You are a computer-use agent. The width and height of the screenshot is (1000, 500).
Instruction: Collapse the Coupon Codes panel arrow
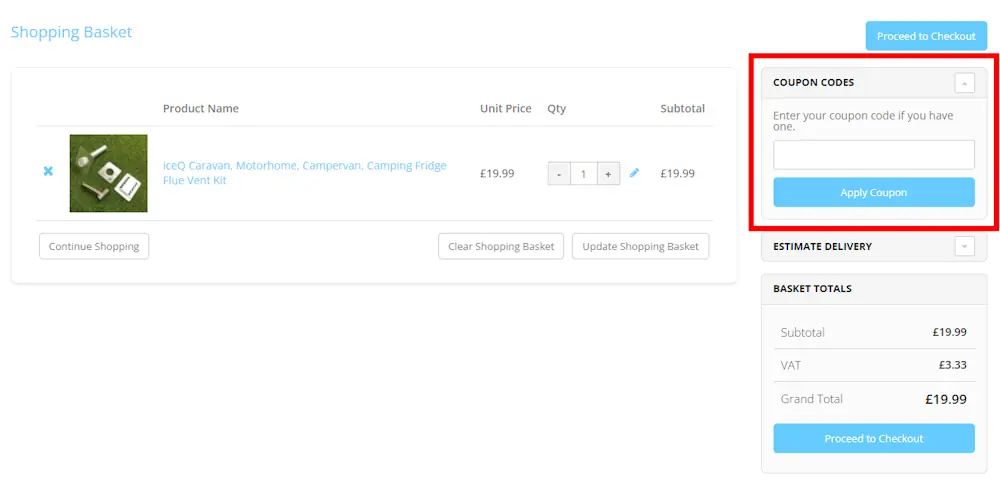[964, 83]
